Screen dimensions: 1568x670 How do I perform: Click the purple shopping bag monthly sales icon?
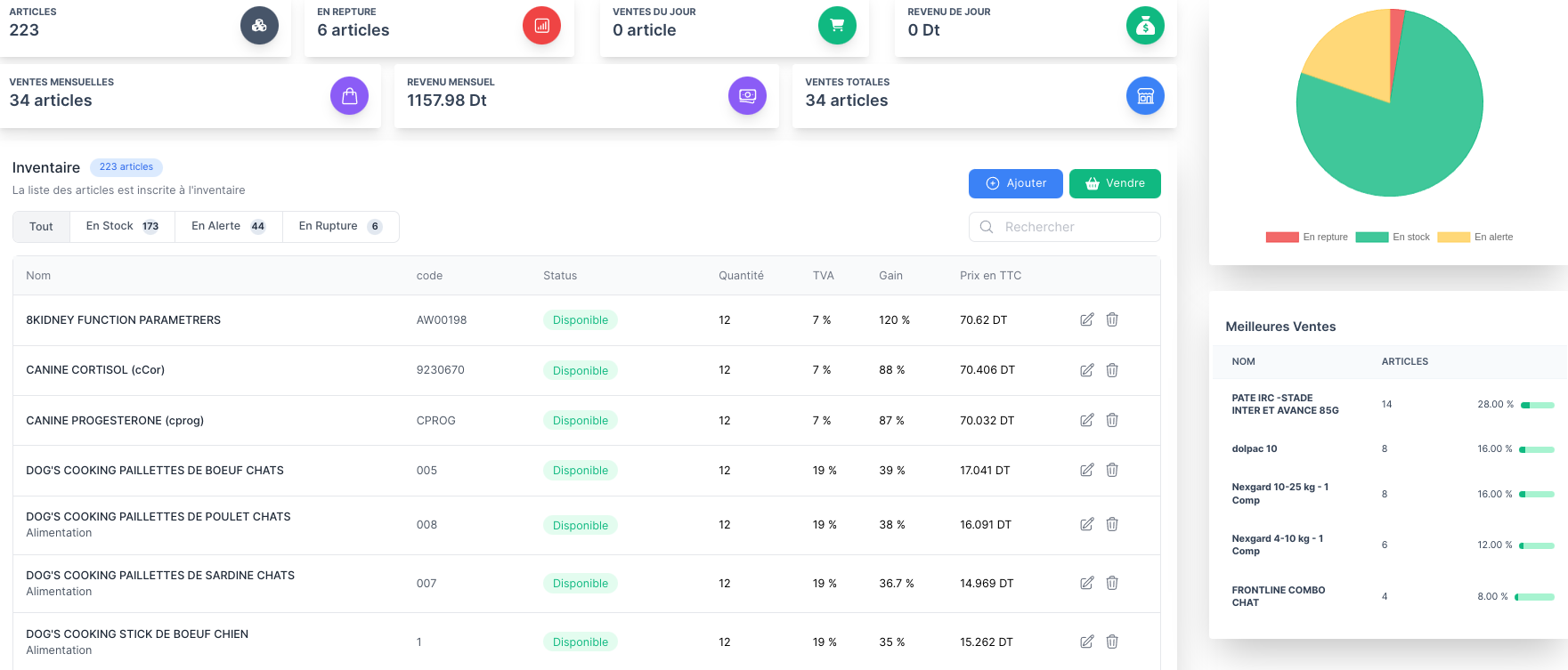(x=349, y=96)
